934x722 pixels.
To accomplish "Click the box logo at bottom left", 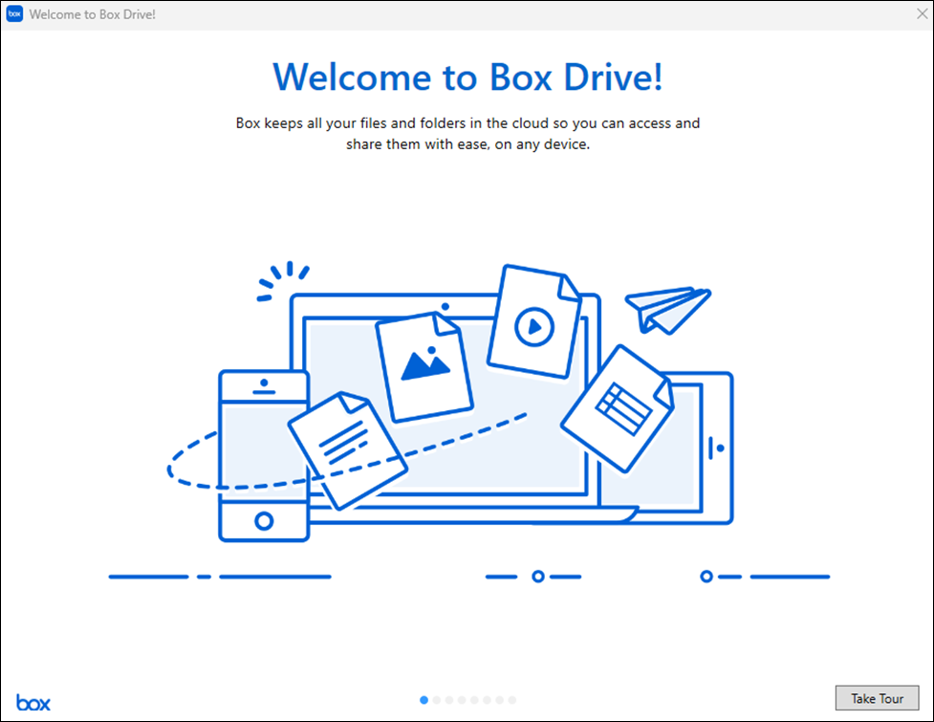I will tap(33, 702).
